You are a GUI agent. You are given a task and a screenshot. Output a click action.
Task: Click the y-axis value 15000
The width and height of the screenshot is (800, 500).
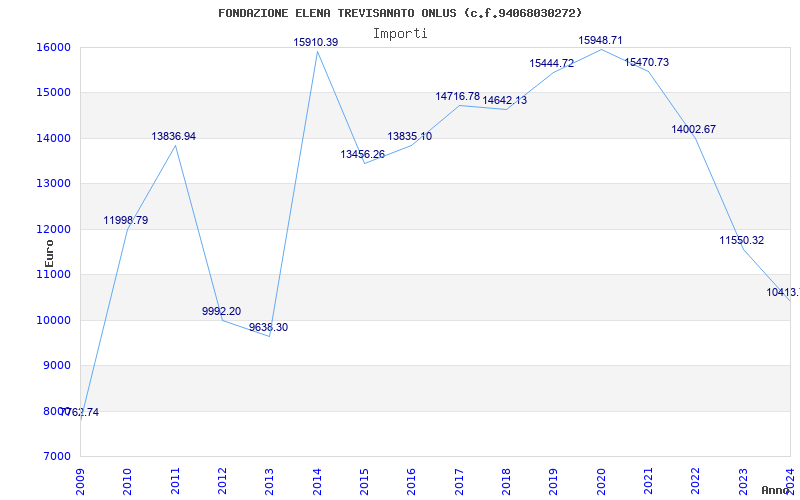click(x=53, y=92)
